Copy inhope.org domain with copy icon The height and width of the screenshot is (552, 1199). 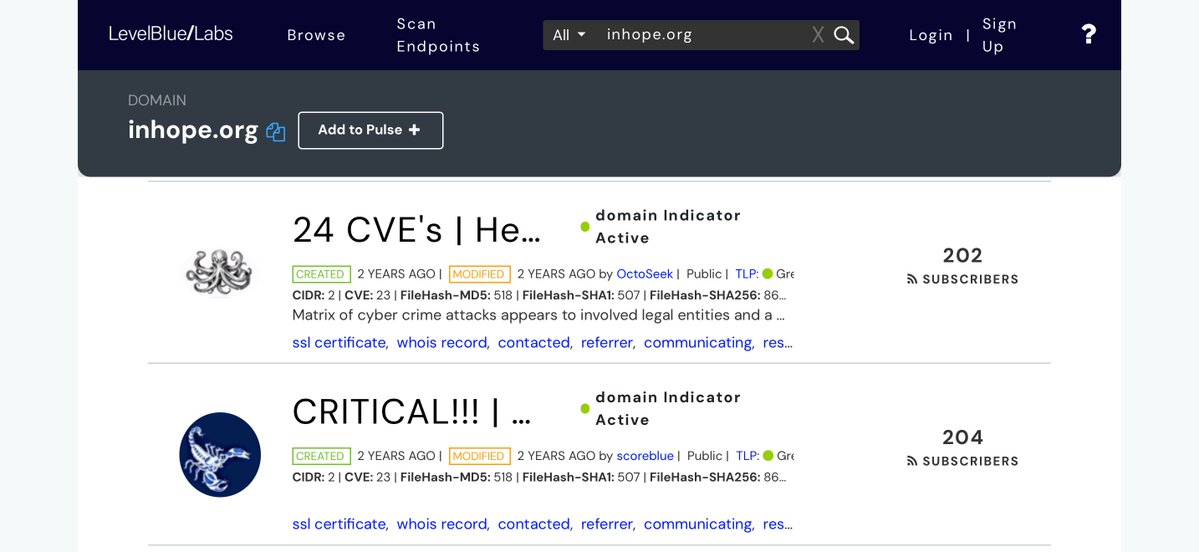click(276, 132)
